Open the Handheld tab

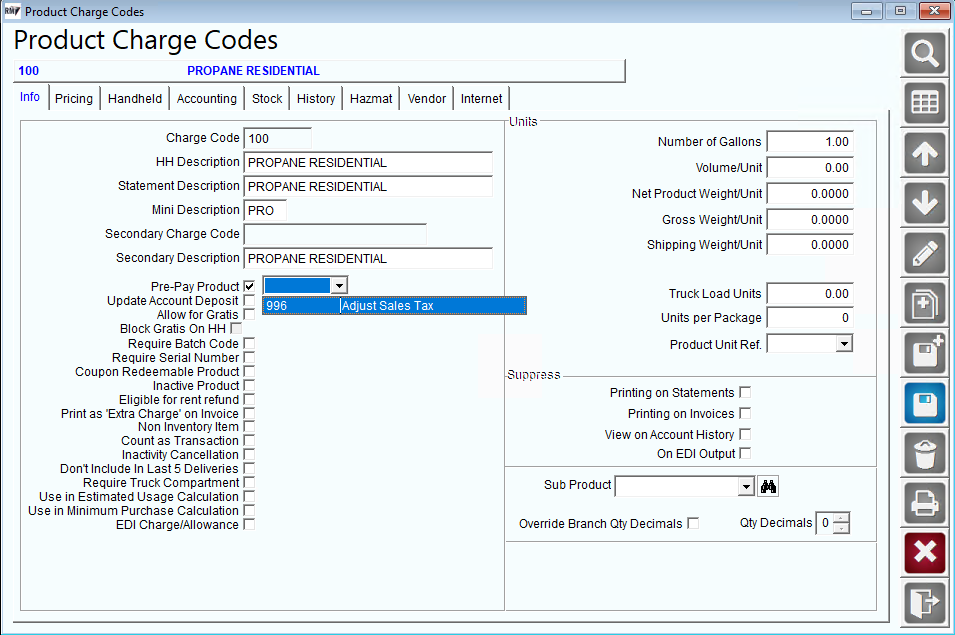(x=135, y=99)
